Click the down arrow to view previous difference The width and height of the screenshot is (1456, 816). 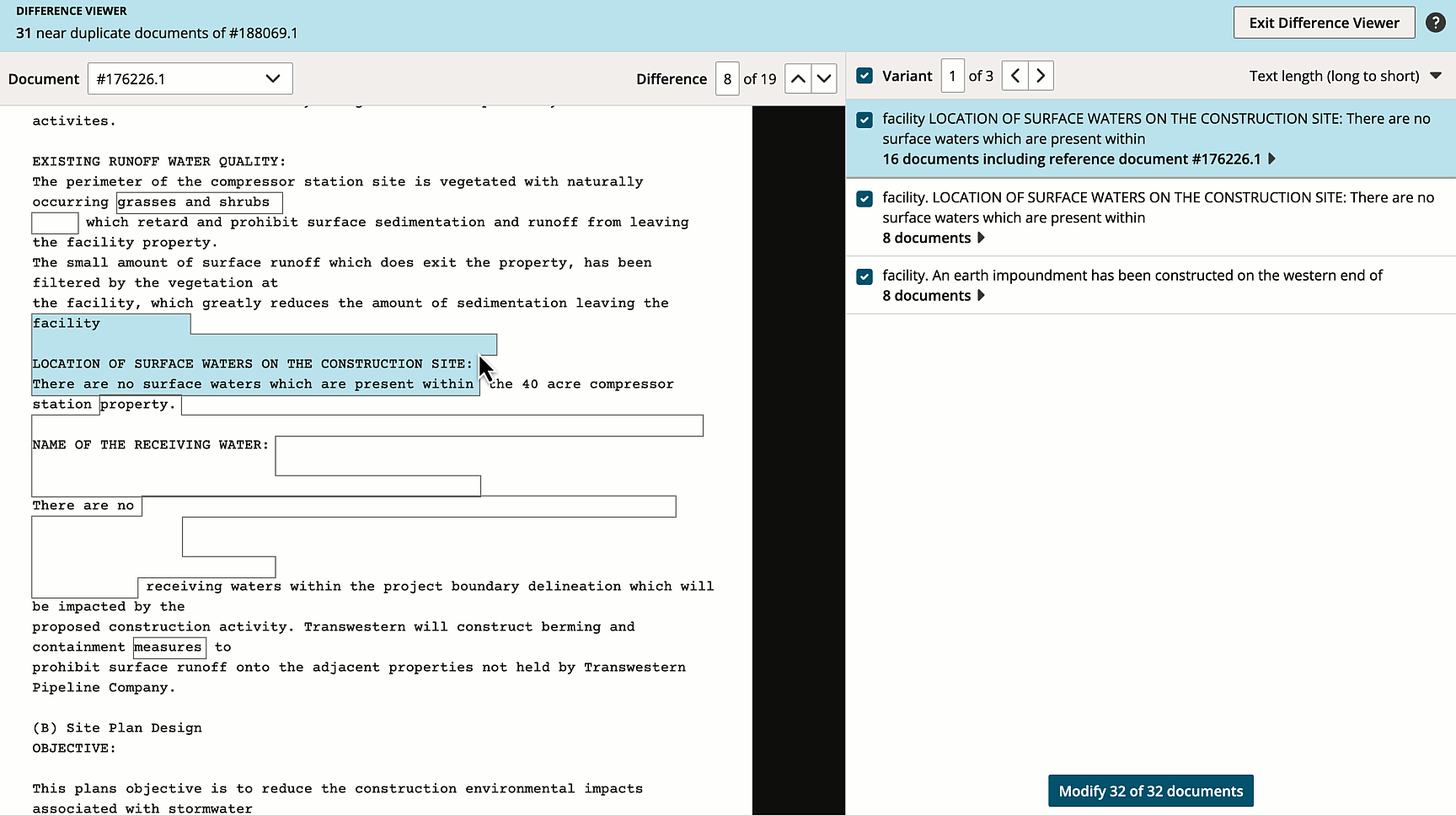click(x=824, y=78)
